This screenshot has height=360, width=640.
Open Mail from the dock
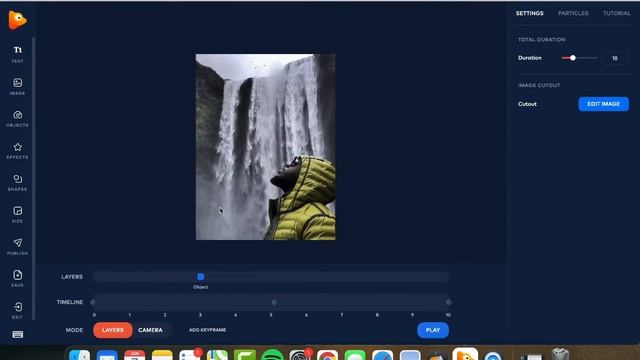pyautogui.click(x=107, y=355)
